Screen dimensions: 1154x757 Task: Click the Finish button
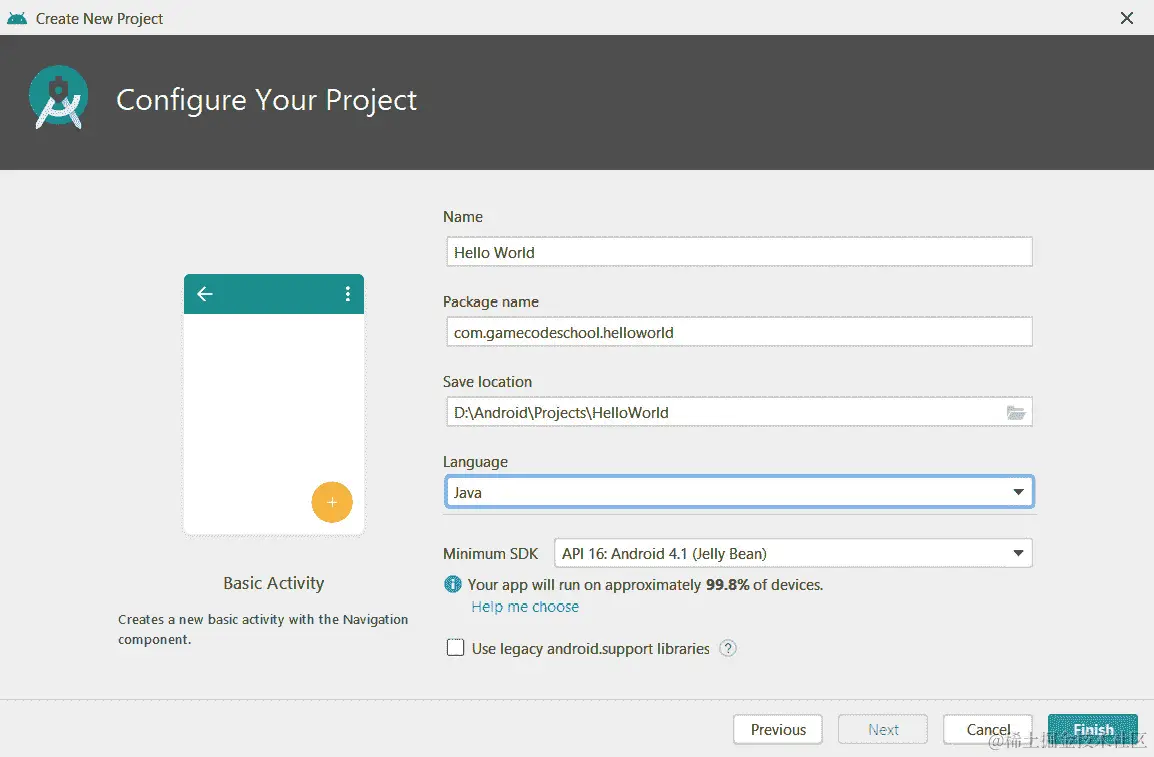coord(1093,729)
